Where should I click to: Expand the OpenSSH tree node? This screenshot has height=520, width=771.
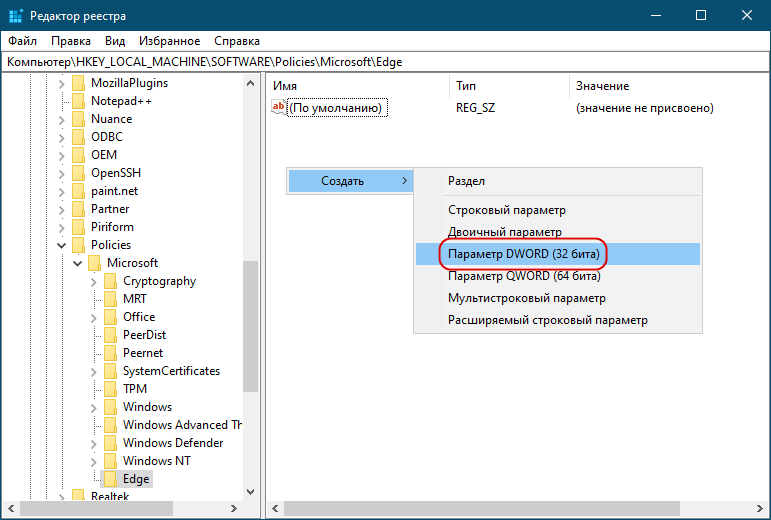pos(61,174)
